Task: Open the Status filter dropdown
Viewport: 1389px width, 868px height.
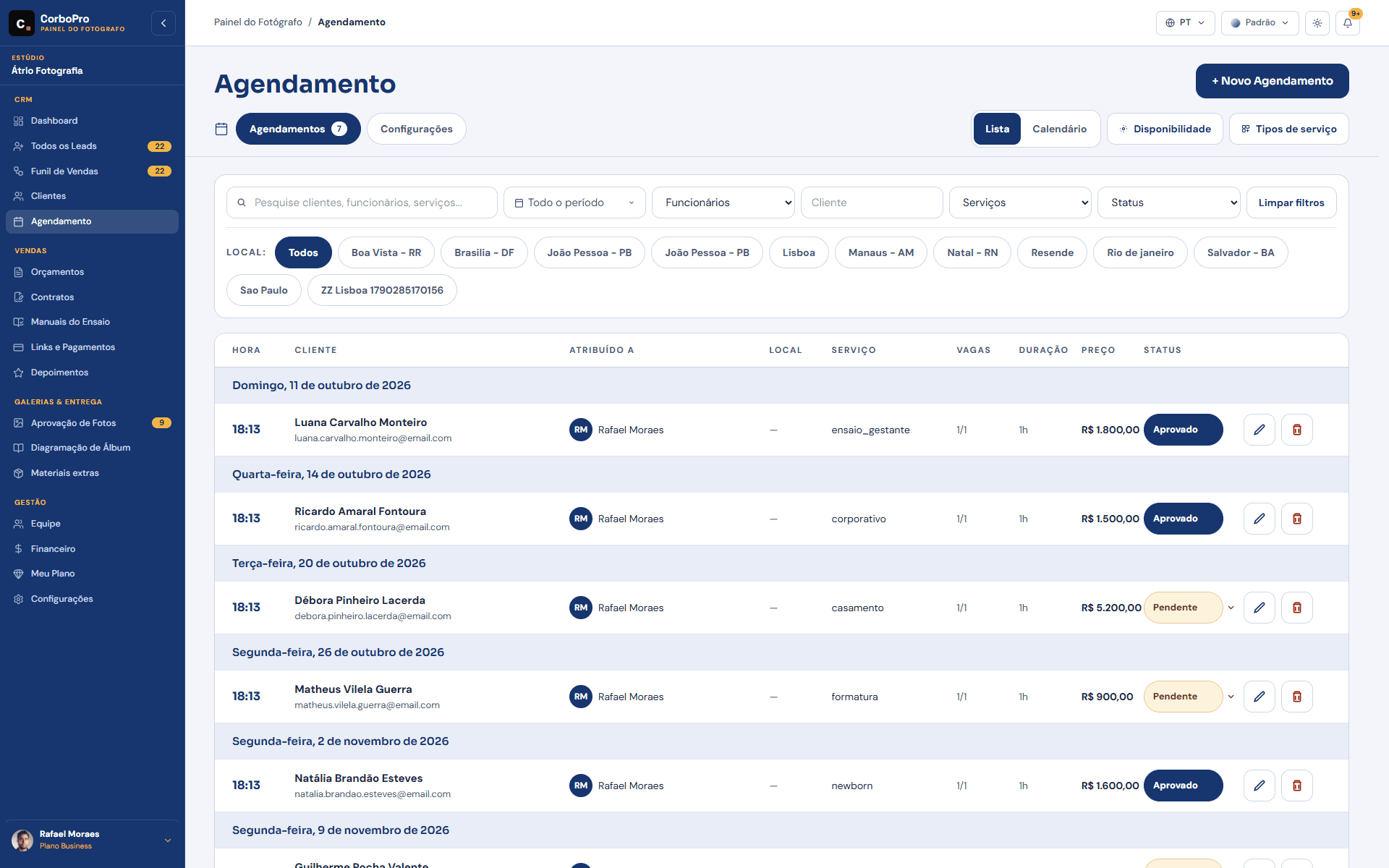Action: point(1169,203)
